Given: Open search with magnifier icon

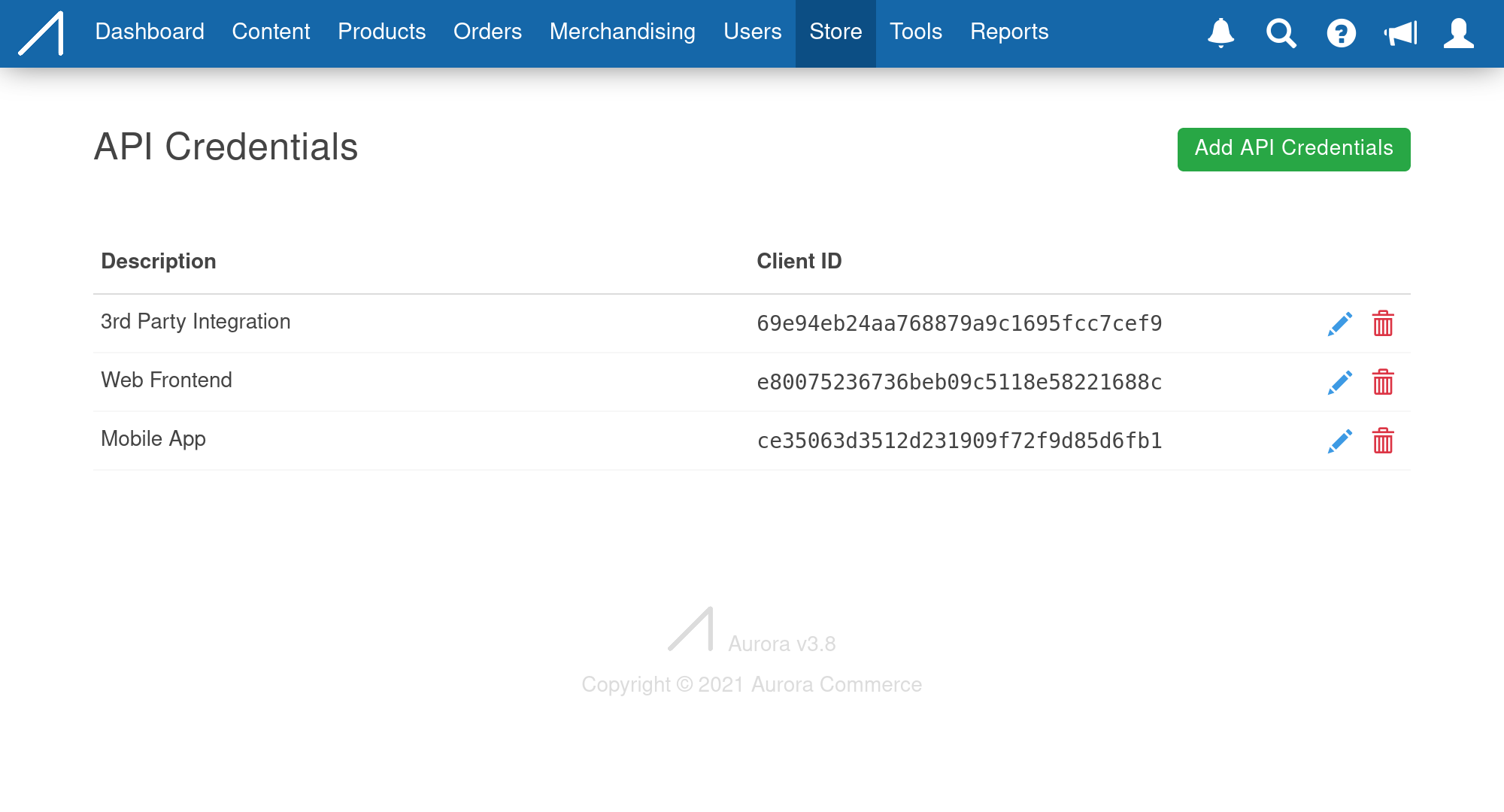Looking at the screenshot, I should [x=1281, y=33].
